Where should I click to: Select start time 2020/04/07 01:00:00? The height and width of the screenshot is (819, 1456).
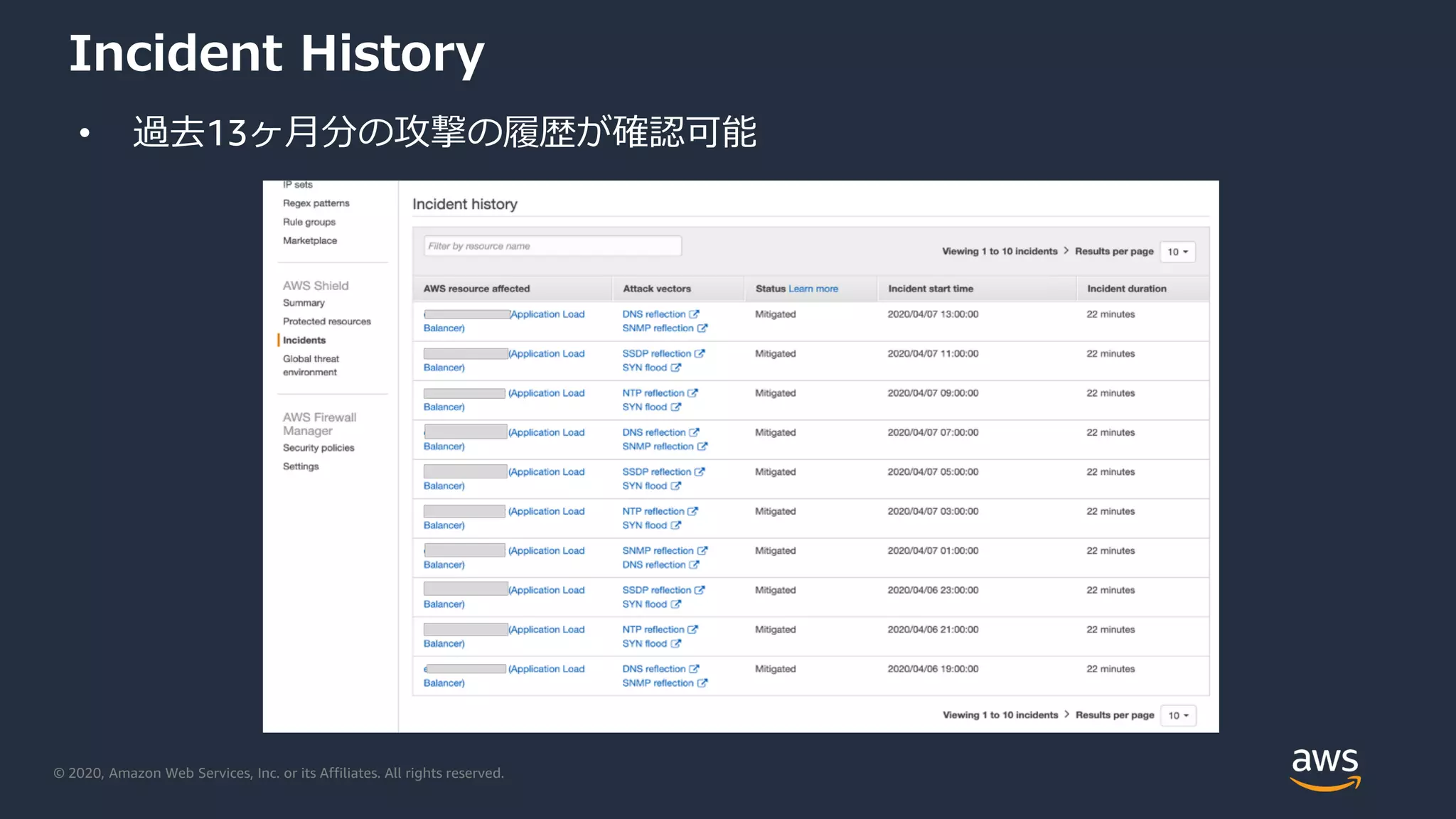(933, 550)
